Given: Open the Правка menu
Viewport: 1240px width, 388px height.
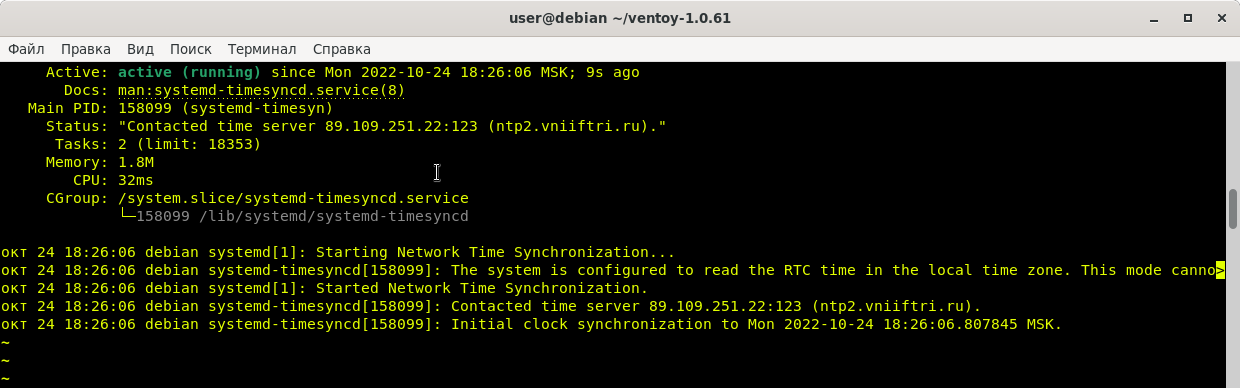Looking at the screenshot, I should (x=86, y=48).
